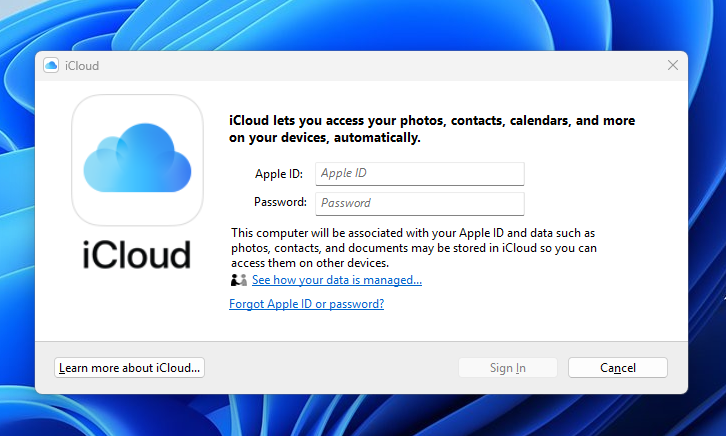Image resolution: width=726 pixels, height=436 pixels.
Task: Click the 'Password:' label text
Action: (280, 202)
